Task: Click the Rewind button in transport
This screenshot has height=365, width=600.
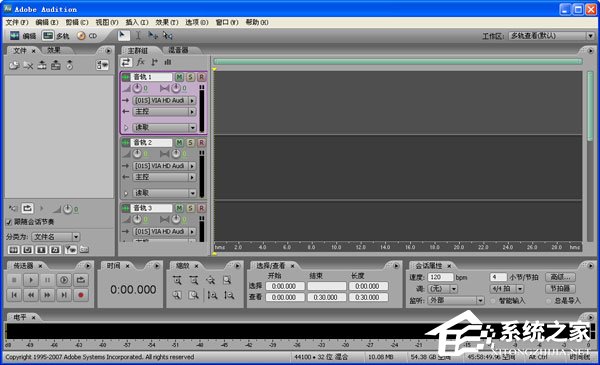Action: [x=31, y=295]
